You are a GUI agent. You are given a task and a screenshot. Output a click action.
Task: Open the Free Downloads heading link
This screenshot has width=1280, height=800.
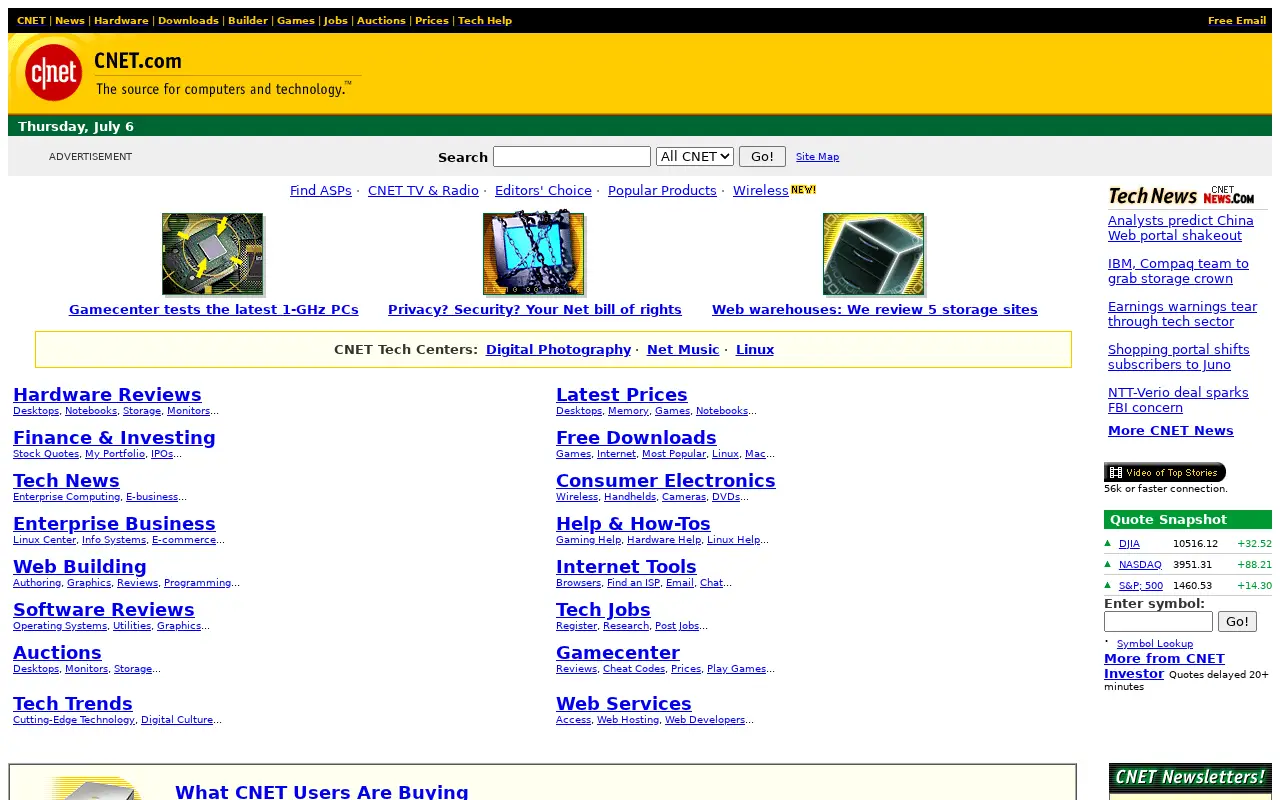tap(636, 437)
